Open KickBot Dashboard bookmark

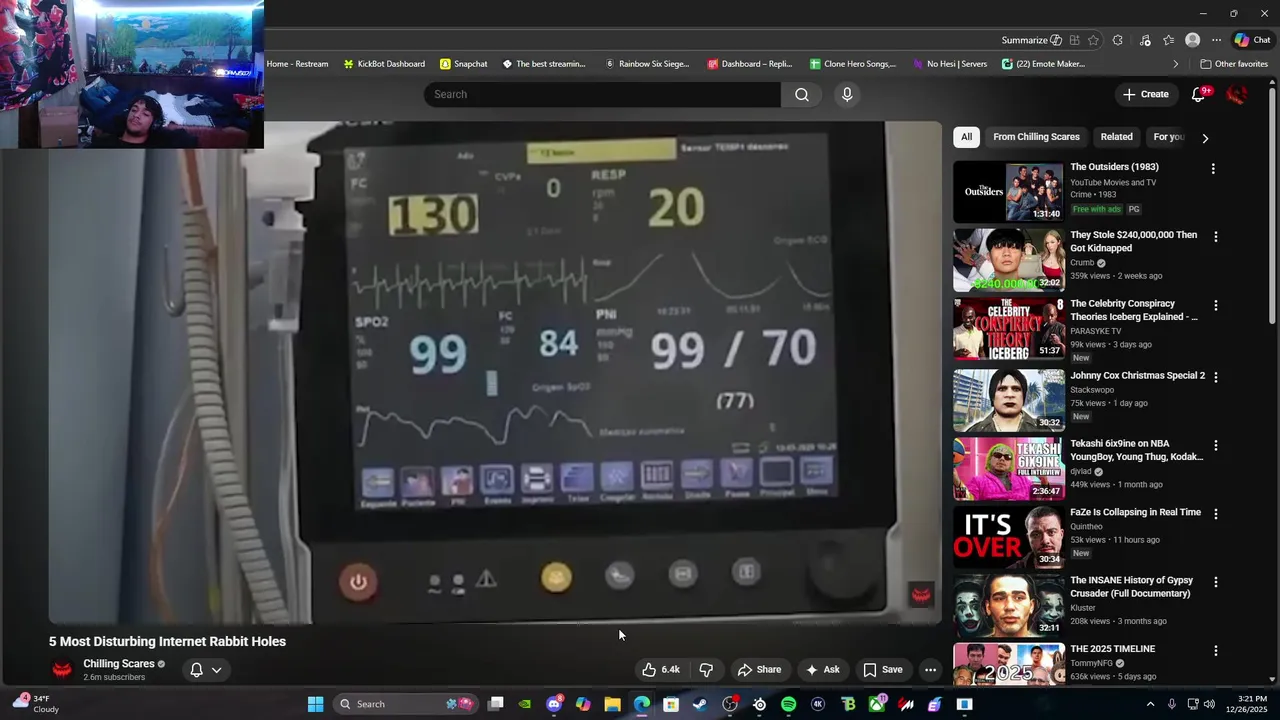click(384, 64)
